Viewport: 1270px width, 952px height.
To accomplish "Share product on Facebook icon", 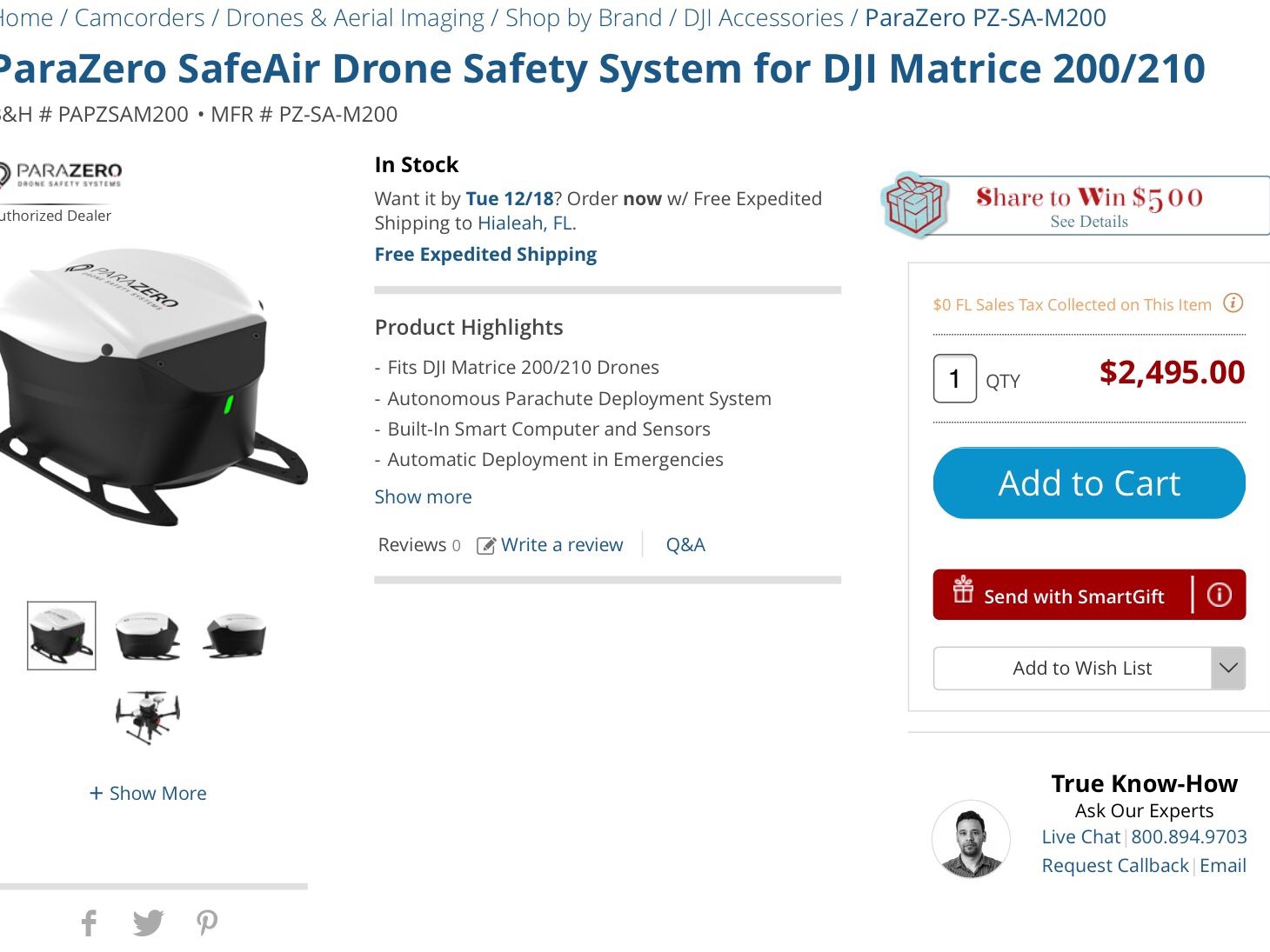I will [89, 922].
